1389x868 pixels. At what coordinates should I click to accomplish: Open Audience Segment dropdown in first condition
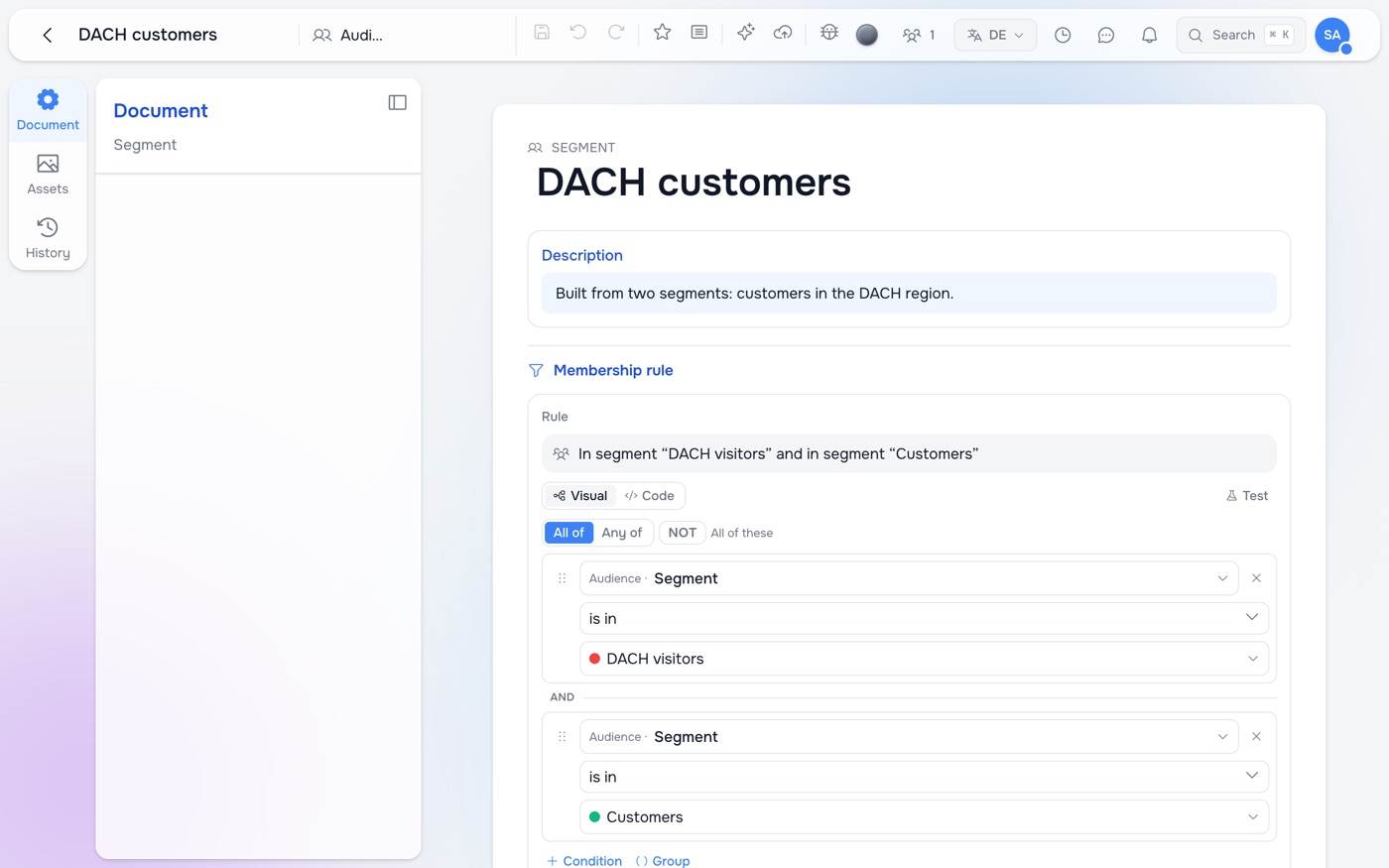[x=909, y=578]
